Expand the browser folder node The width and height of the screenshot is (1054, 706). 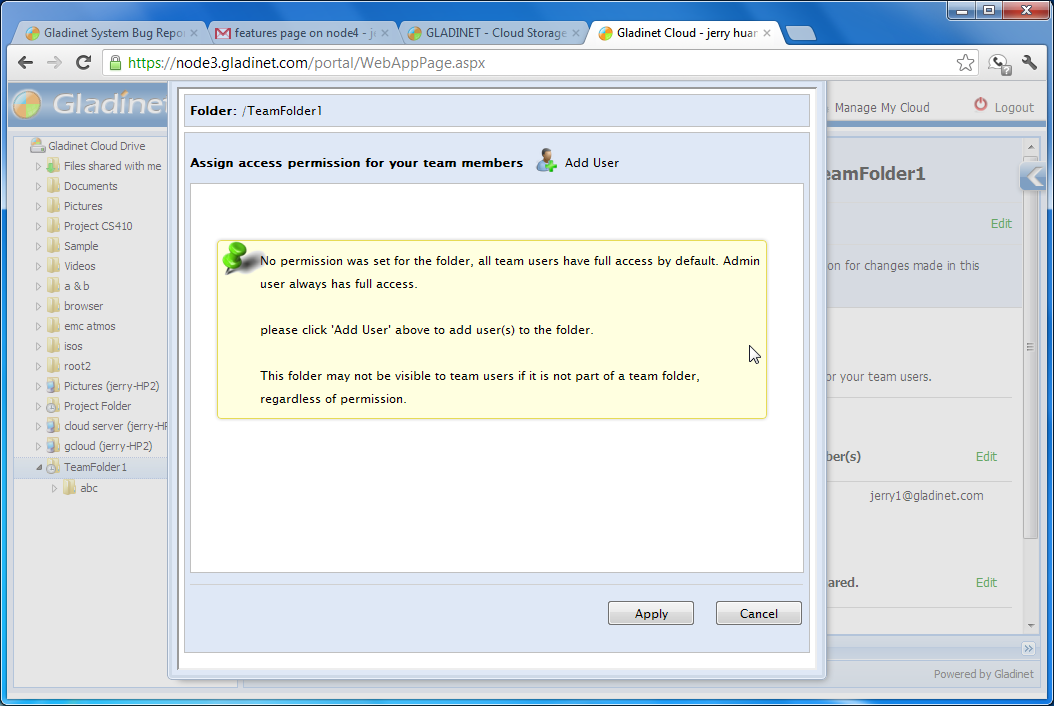pyautogui.click(x=38, y=307)
